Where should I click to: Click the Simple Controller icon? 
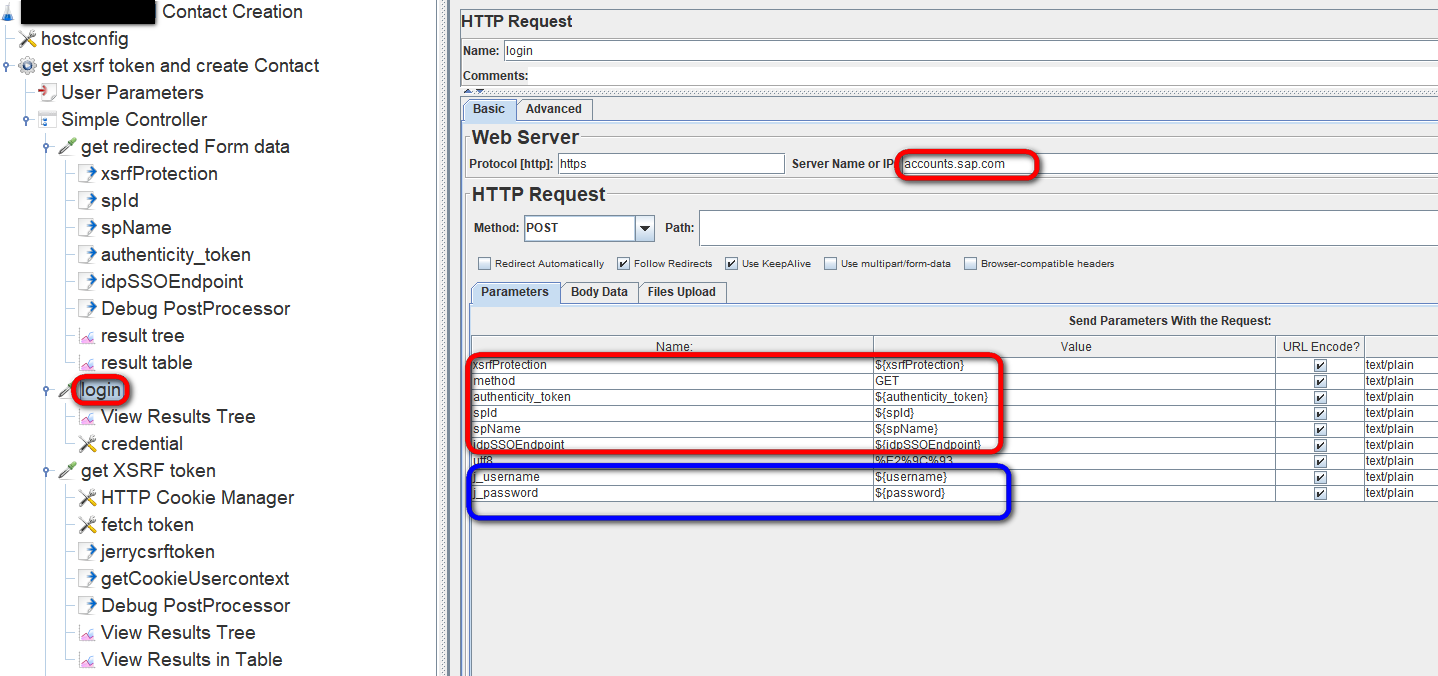click(47, 120)
